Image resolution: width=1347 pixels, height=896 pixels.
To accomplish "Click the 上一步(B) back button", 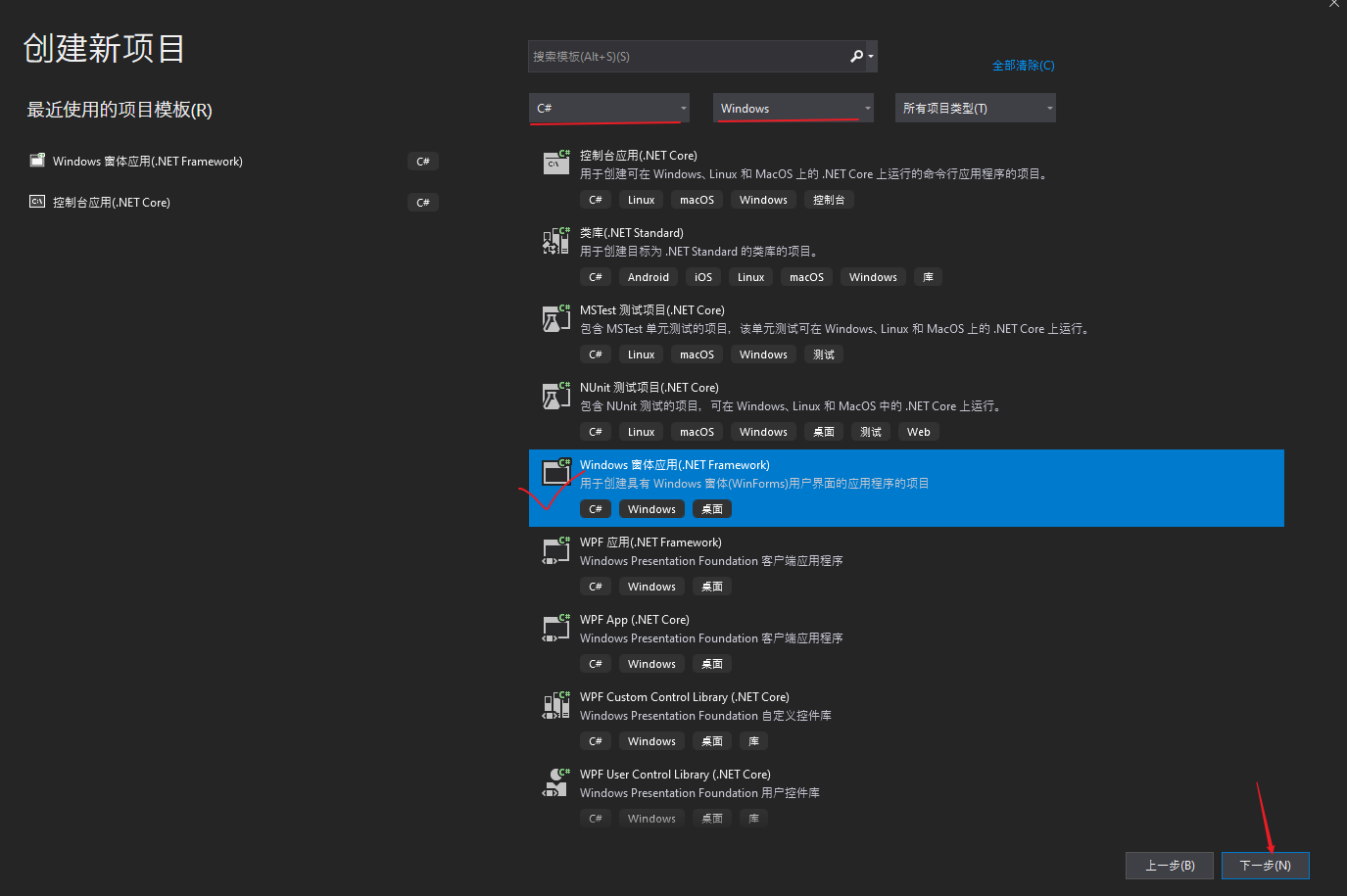I will pyautogui.click(x=1170, y=866).
